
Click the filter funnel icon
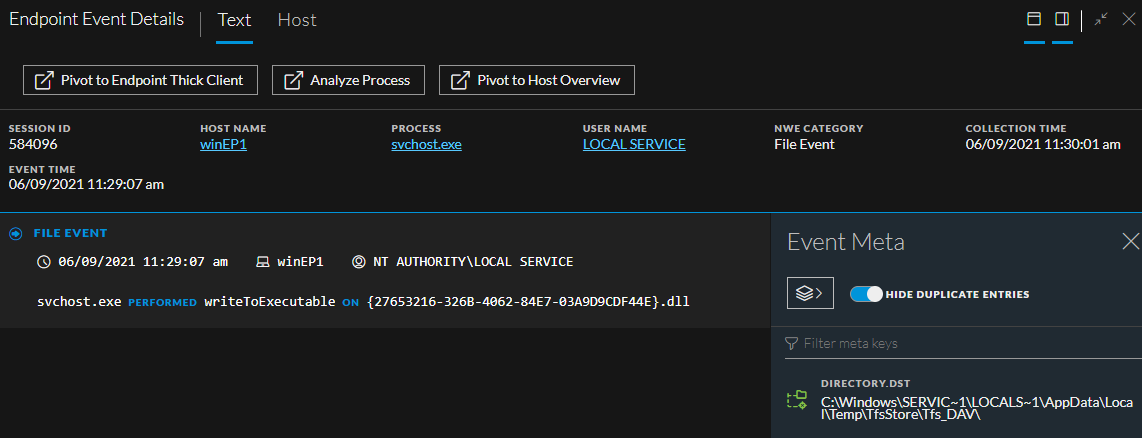coord(792,343)
